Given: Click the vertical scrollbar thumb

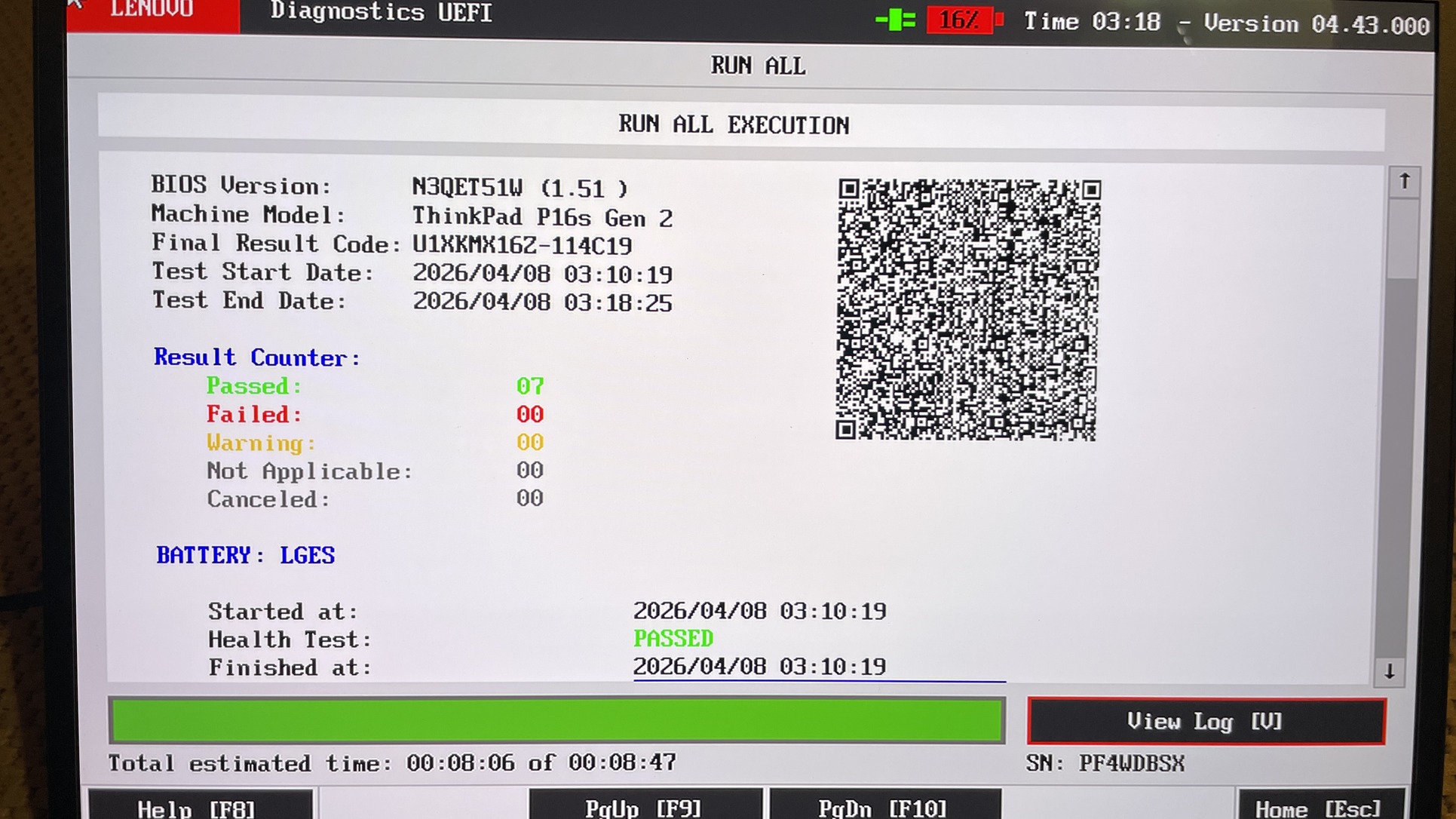Looking at the screenshot, I should coord(1402,240).
